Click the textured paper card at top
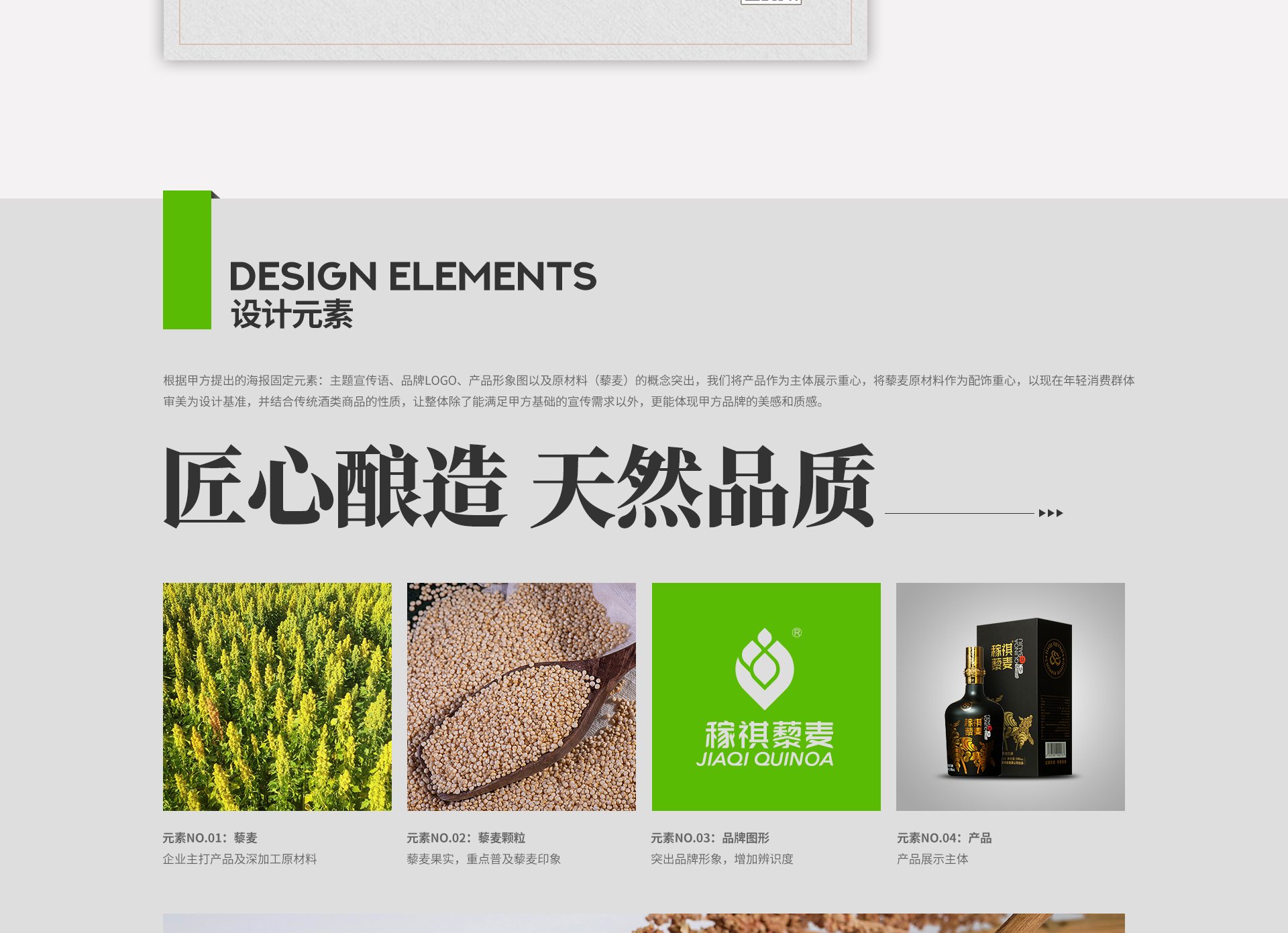This screenshot has width=1288, height=933. click(x=515, y=27)
